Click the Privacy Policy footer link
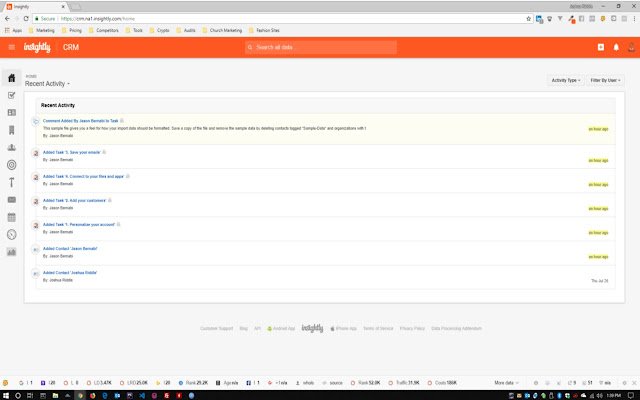The height and width of the screenshot is (400, 640). pos(412,329)
